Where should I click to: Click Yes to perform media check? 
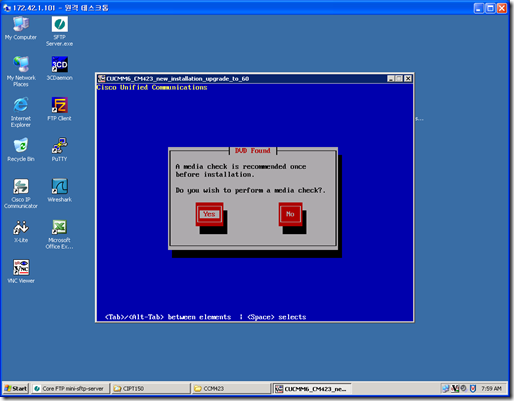(209, 214)
